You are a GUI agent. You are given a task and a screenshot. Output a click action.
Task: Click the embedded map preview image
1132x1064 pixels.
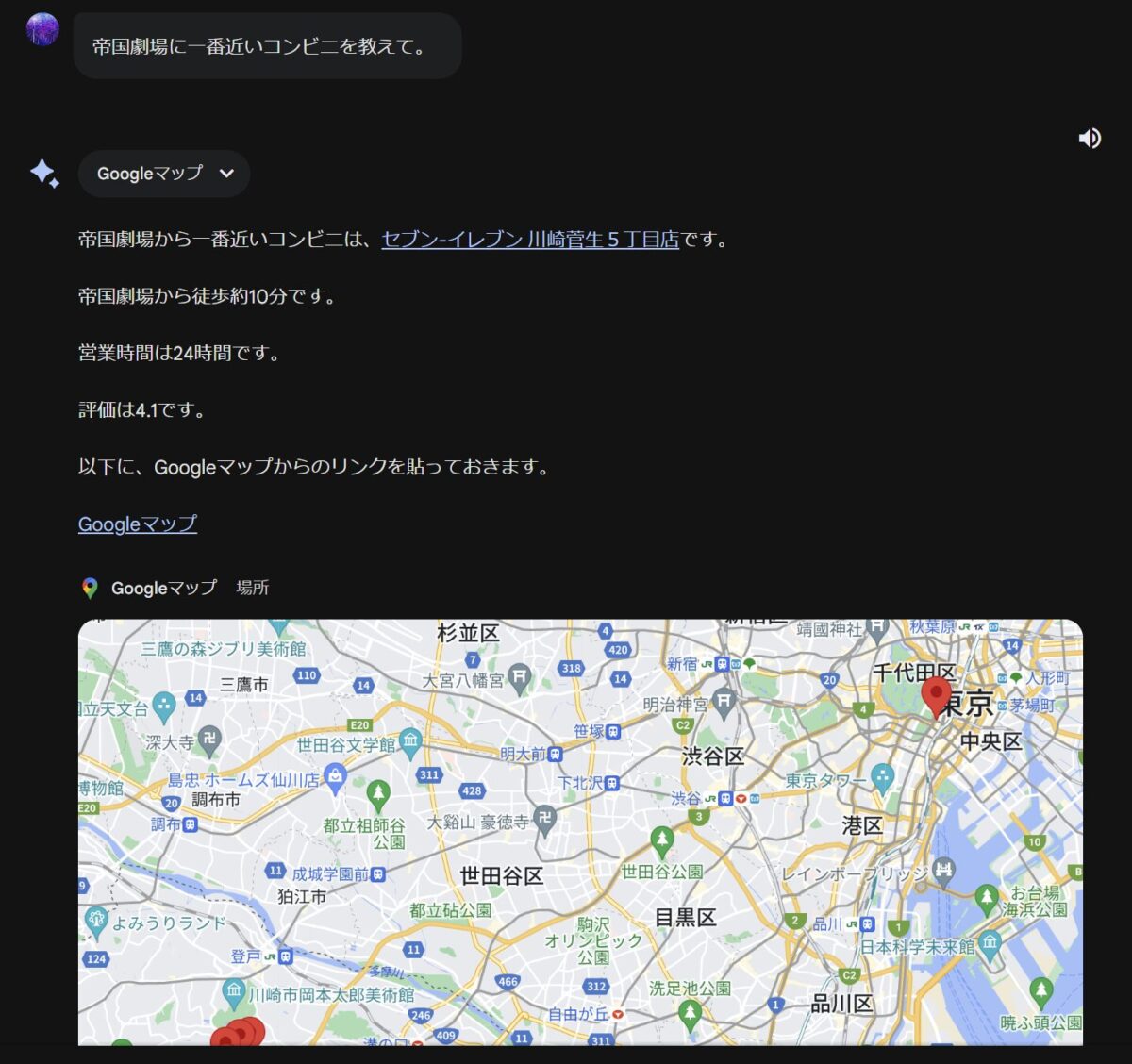(x=579, y=840)
